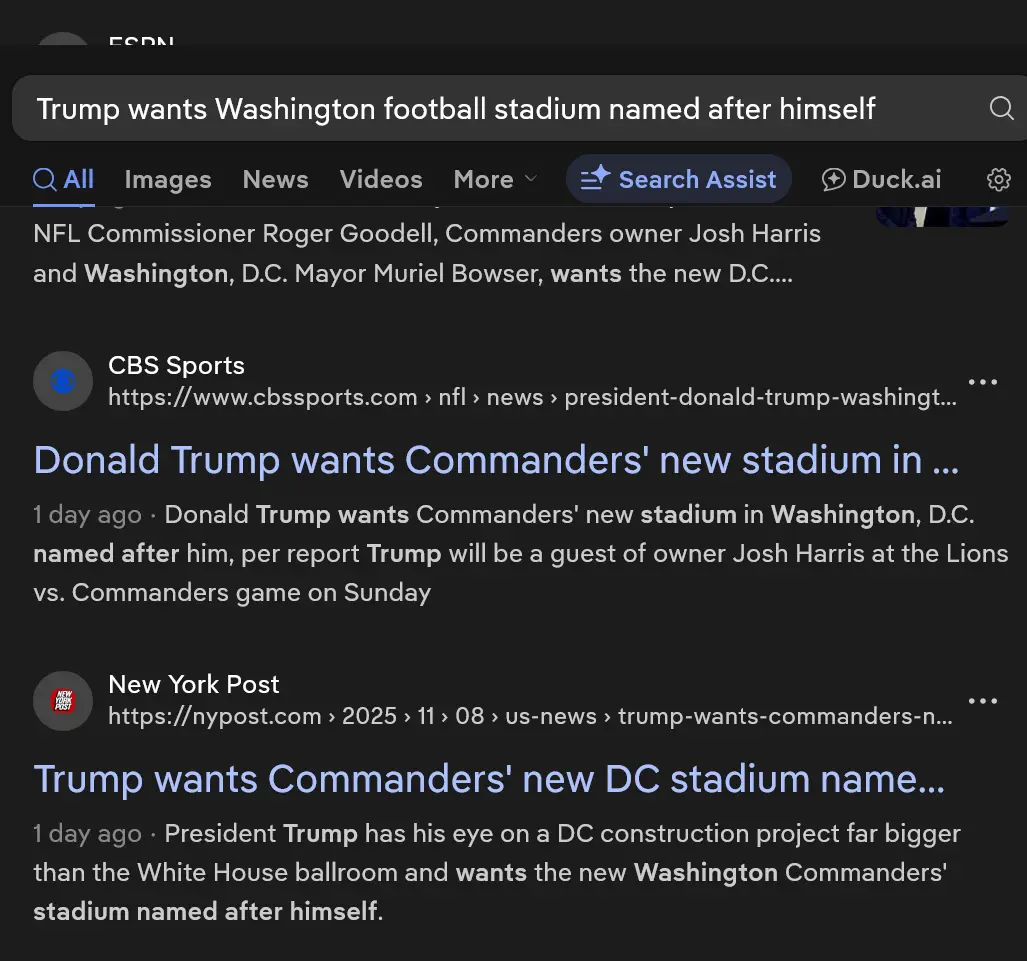Viewport: 1027px width, 961px height.
Task: Select the All results tab
Action: pyautogui.click(x=64, y=180)
